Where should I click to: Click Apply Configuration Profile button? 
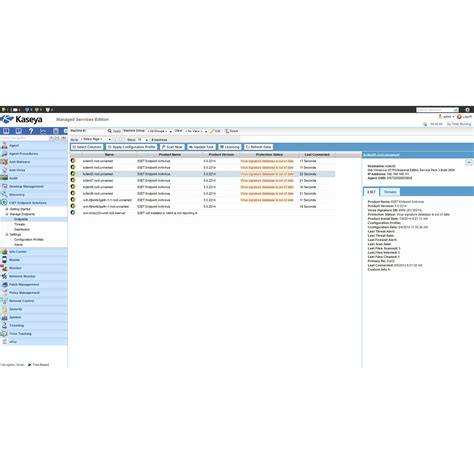coord(131,147)
